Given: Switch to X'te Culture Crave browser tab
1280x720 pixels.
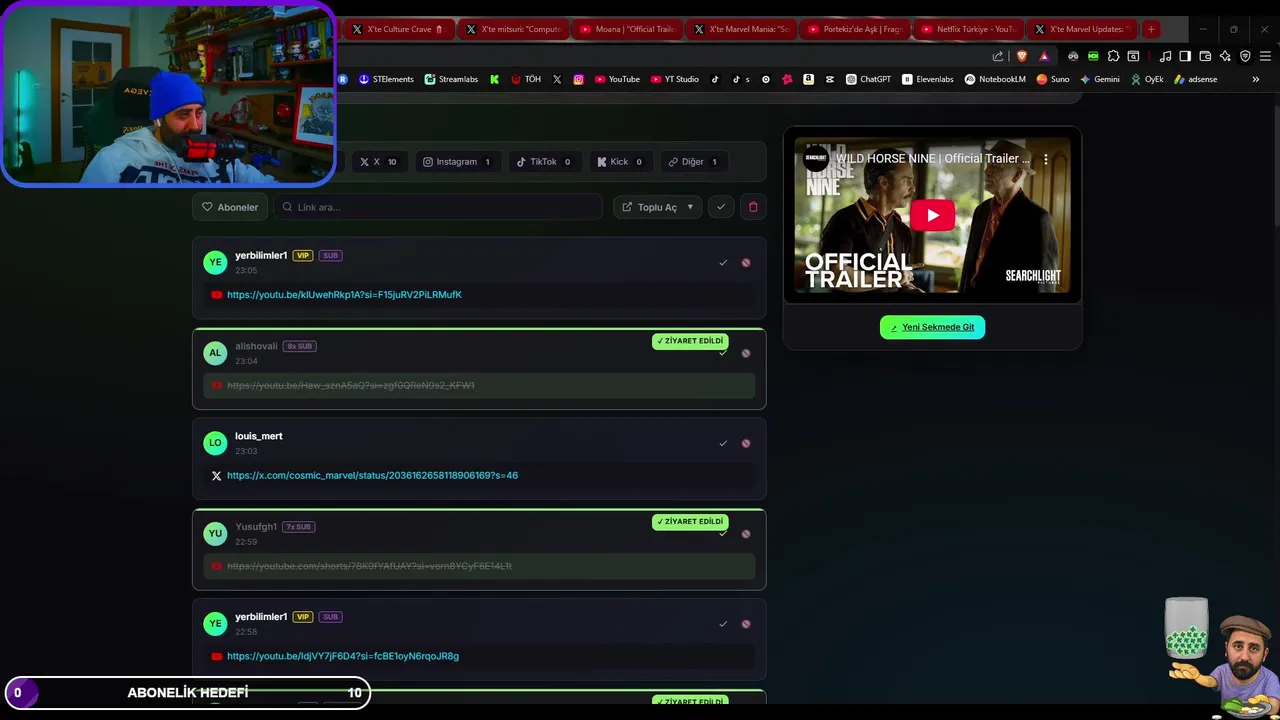Looking at the screenshot, I should pyautogui.click(x=398, y=29).
